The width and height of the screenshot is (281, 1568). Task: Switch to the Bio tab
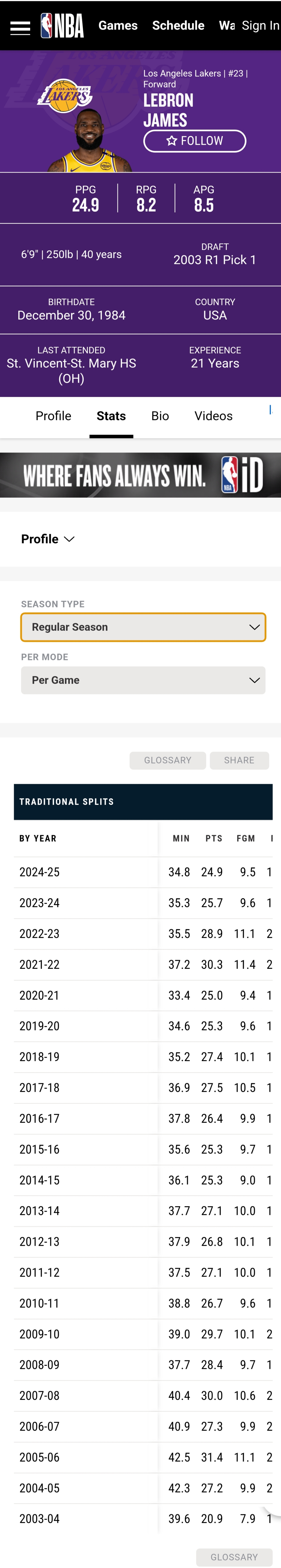(x=160, y=416)
